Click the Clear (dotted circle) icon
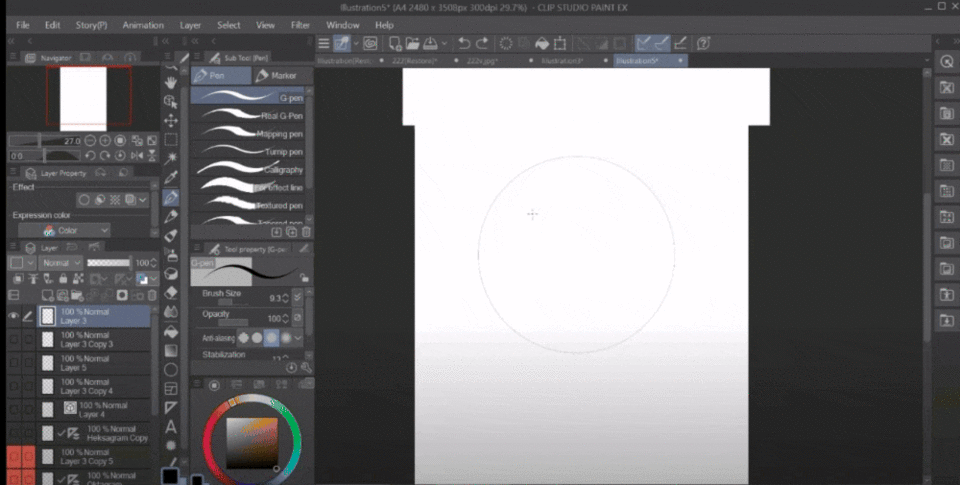The height and width of the screenshot is (485, 960). tap(506, 43)
